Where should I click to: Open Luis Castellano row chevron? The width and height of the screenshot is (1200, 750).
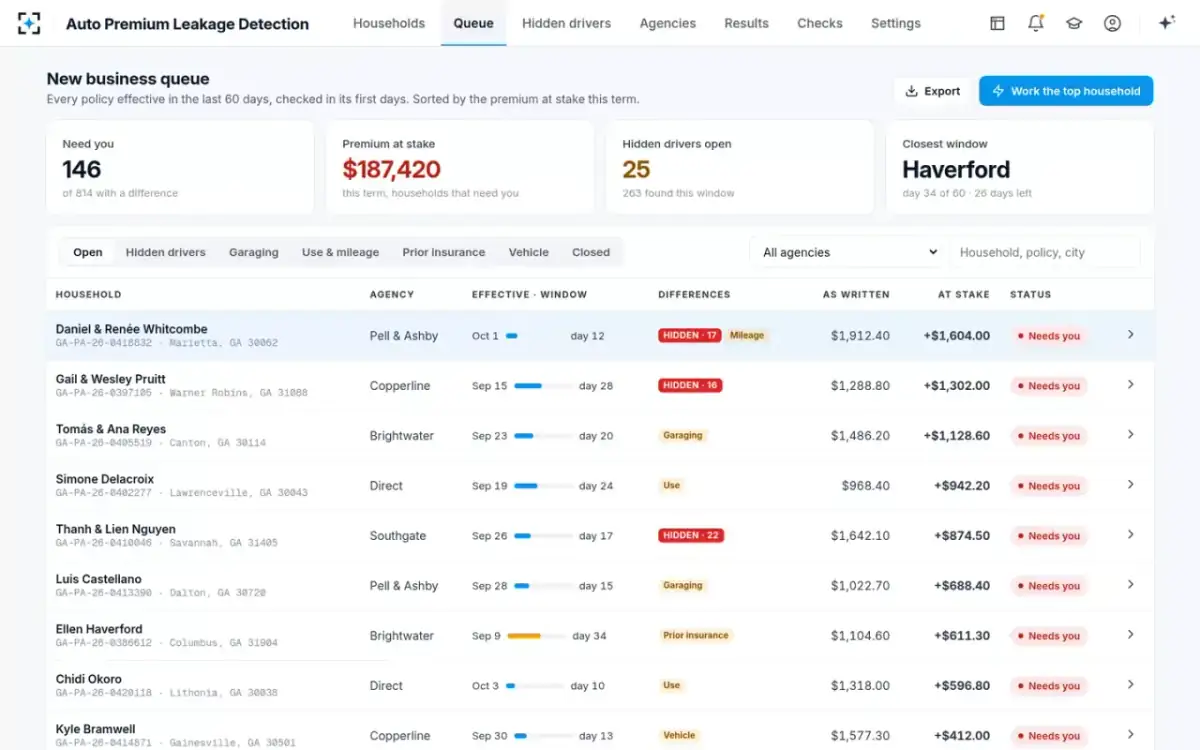pyautogui.click(x=1131, y=585)
